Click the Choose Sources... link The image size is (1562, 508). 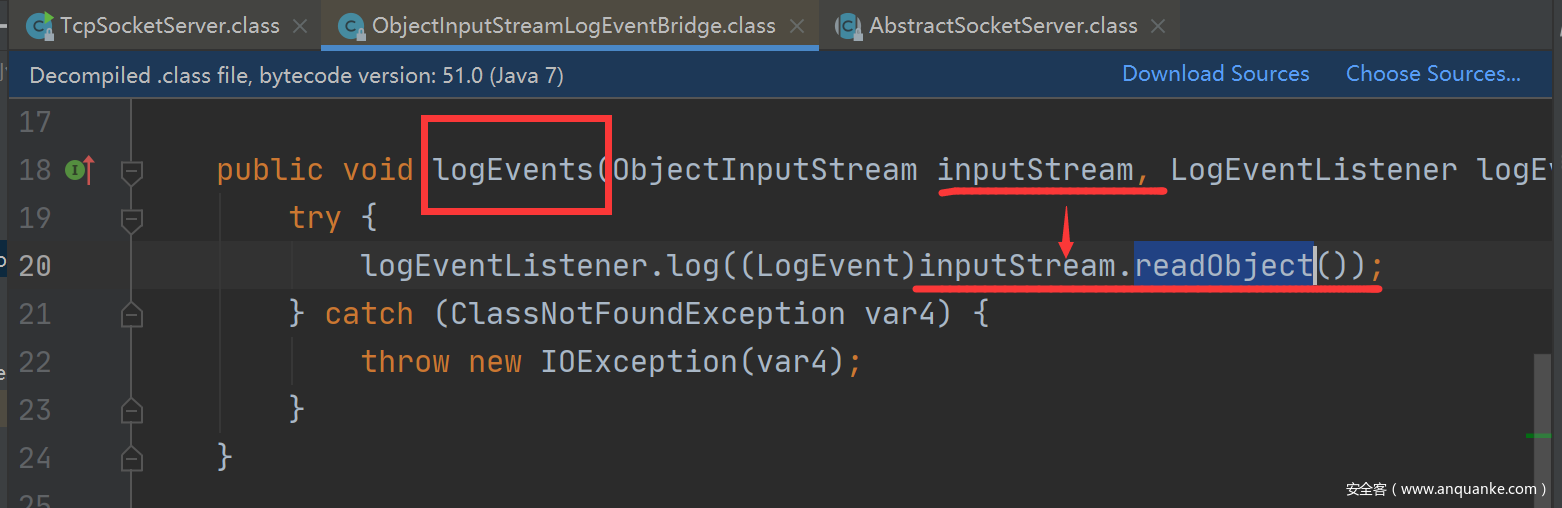[1432, 74]
